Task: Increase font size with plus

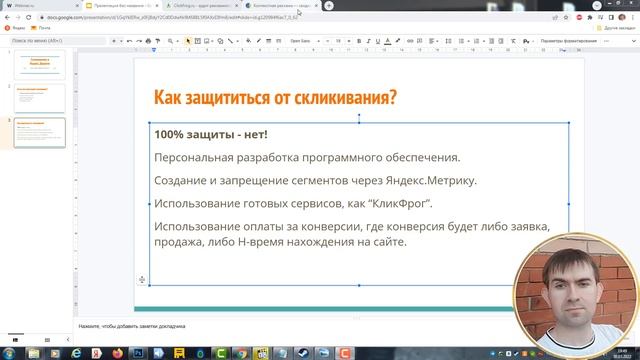Action: 349,41
